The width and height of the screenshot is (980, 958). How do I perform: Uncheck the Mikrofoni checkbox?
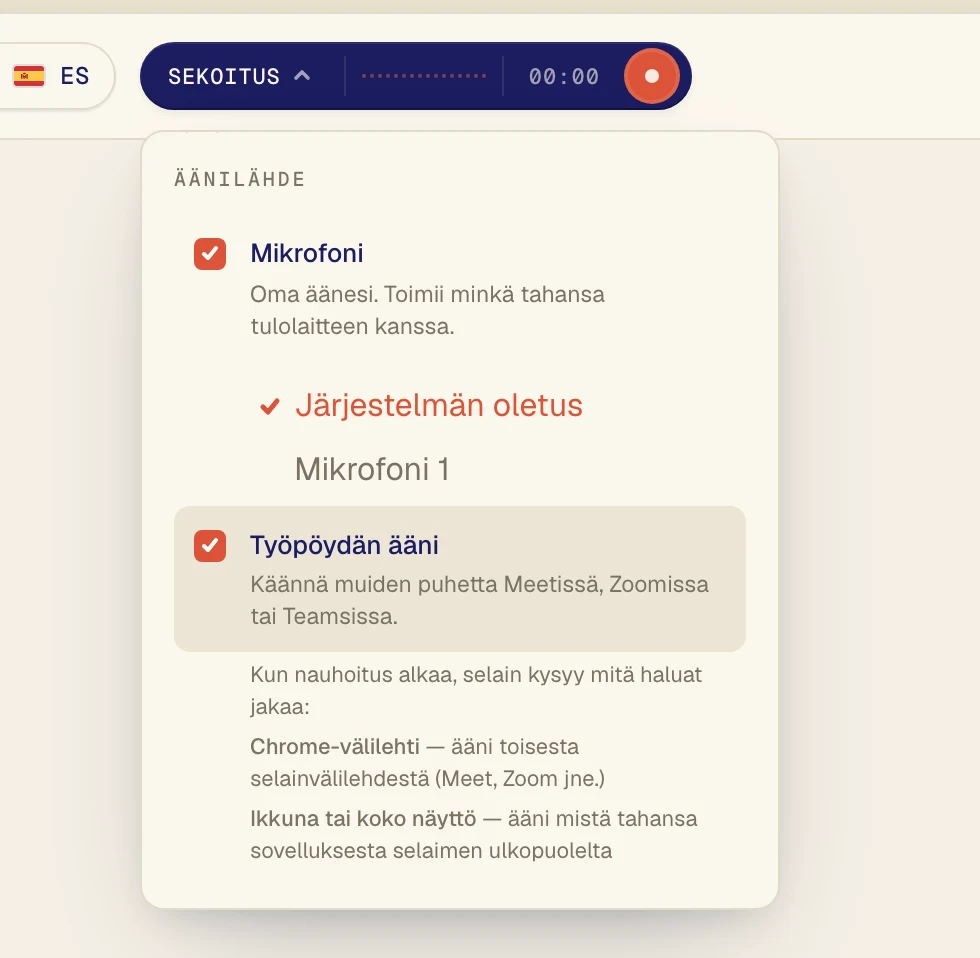point(210,254)
